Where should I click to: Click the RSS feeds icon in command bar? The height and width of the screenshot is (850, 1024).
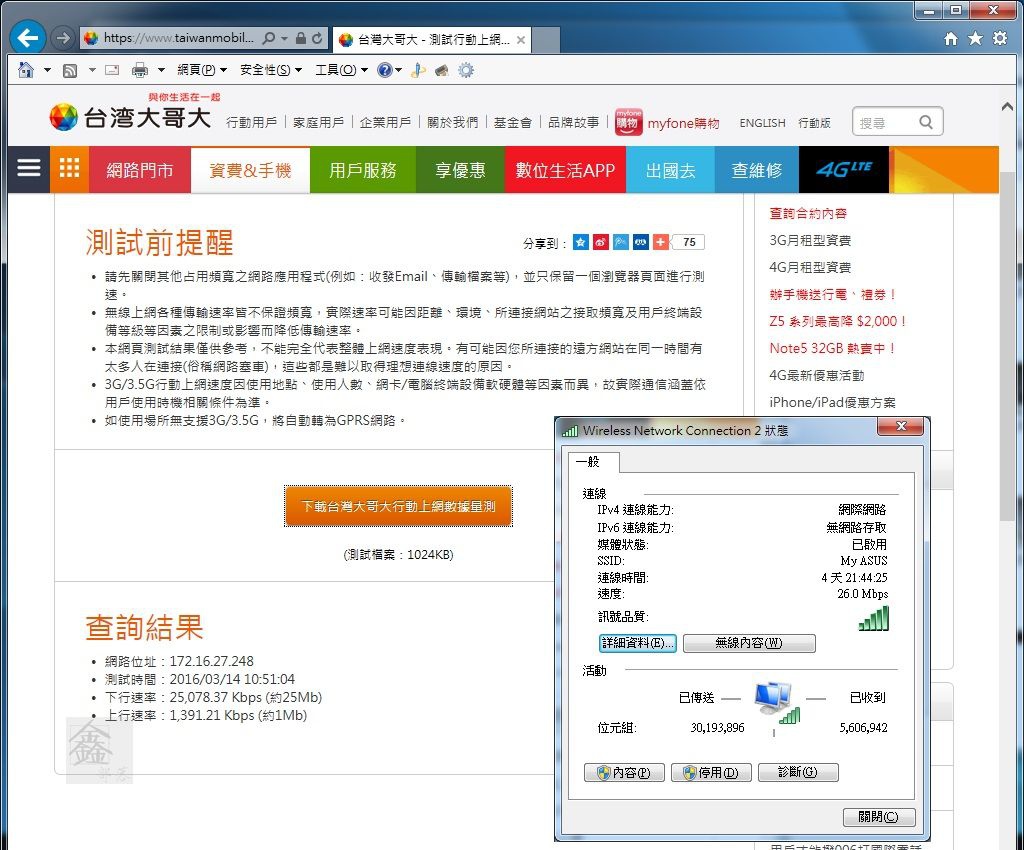click(x=70, y=71)
